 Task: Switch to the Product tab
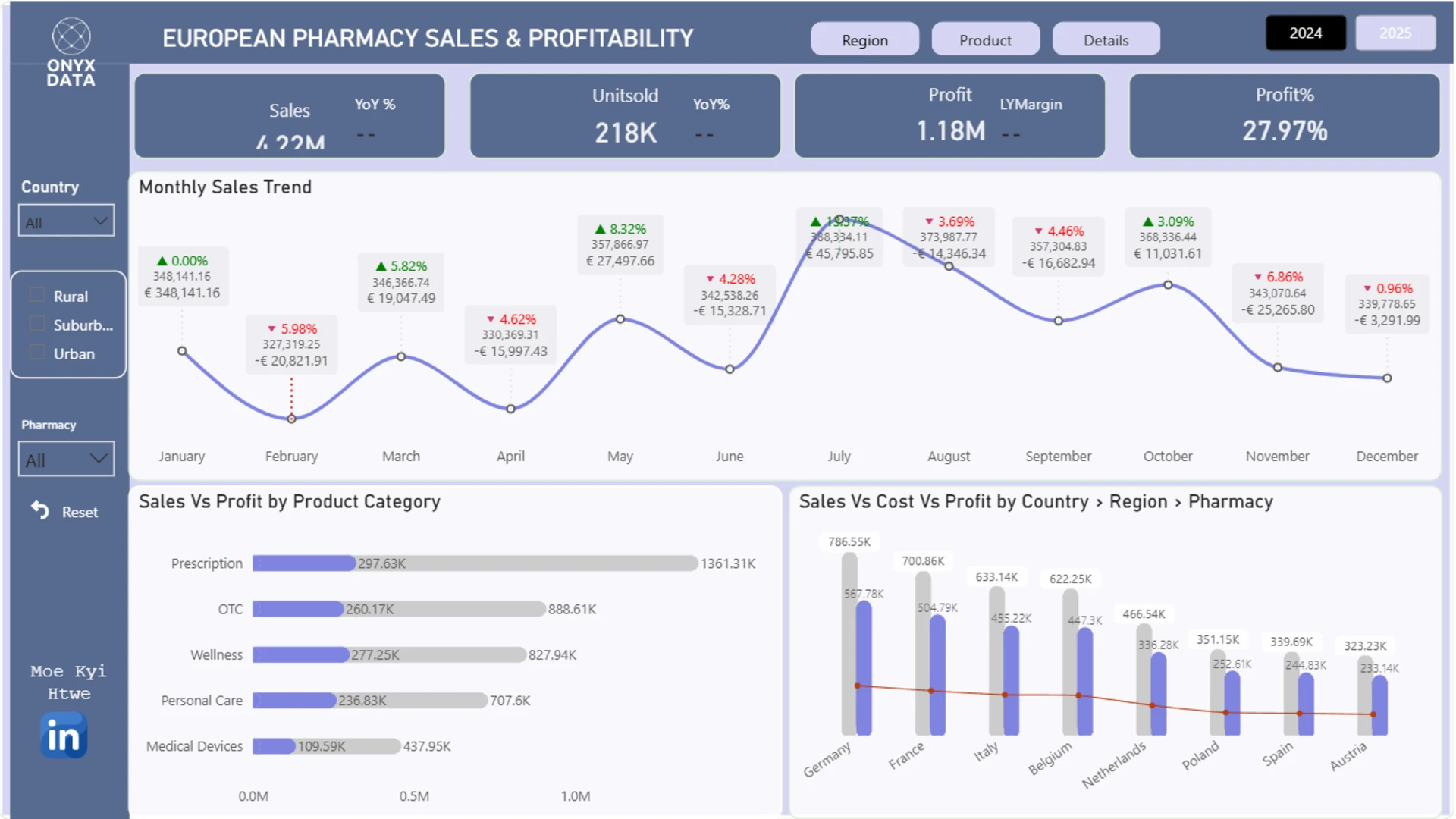pyautogui.click(x=985, y=39)
